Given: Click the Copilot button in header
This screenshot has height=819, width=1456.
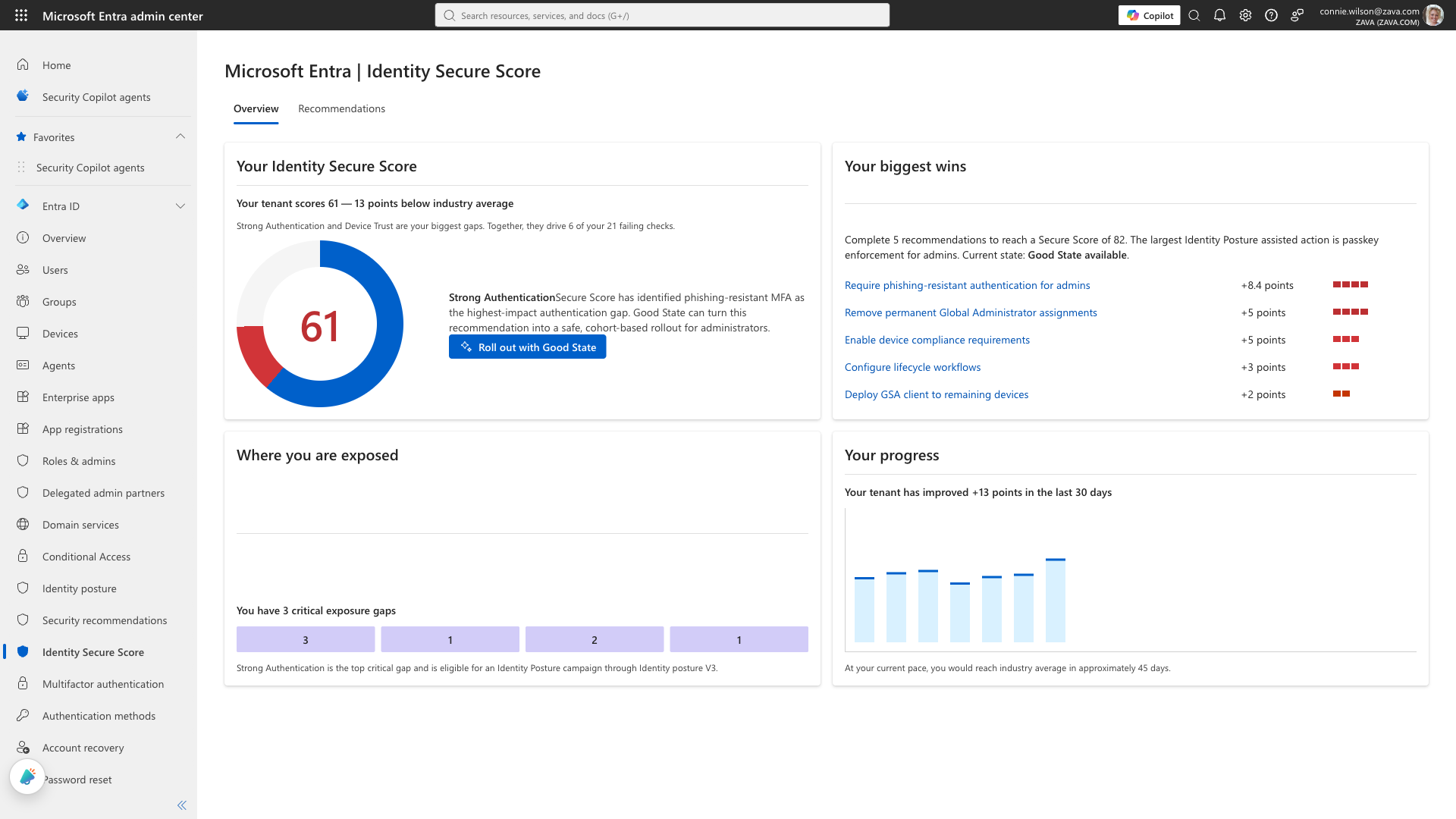Looking at the screenshot, I should pos(1149,15).
